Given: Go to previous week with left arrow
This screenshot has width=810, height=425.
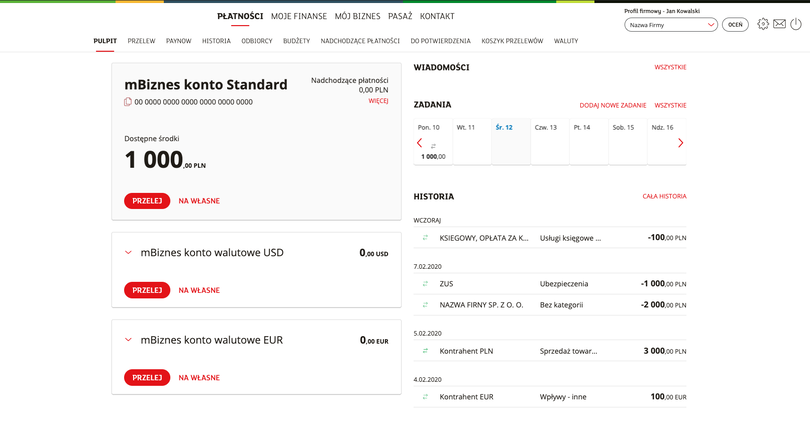Looking at the screenshot, I should click(419, 143).
